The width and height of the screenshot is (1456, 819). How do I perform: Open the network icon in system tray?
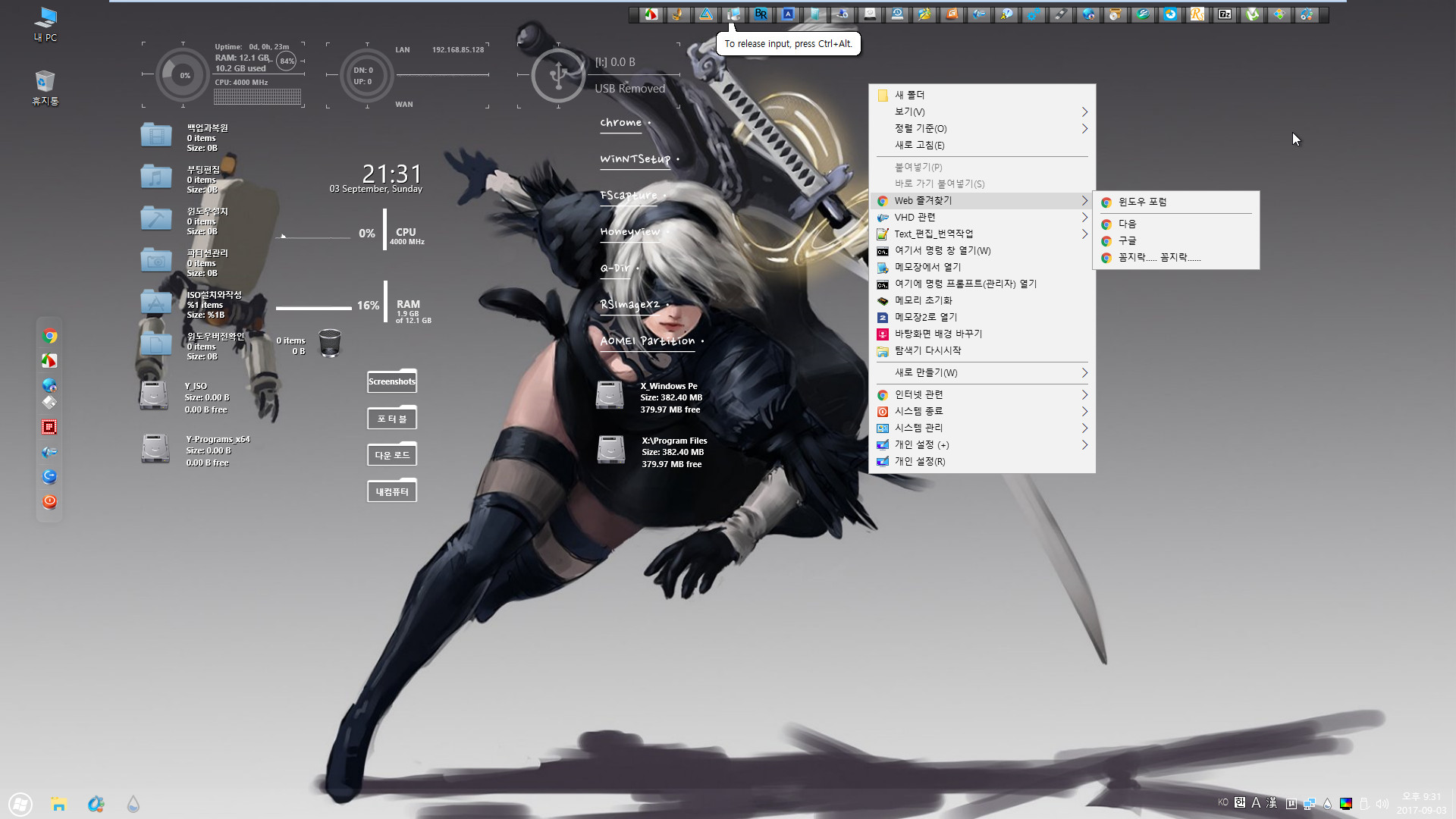(x=1310, y=803)
